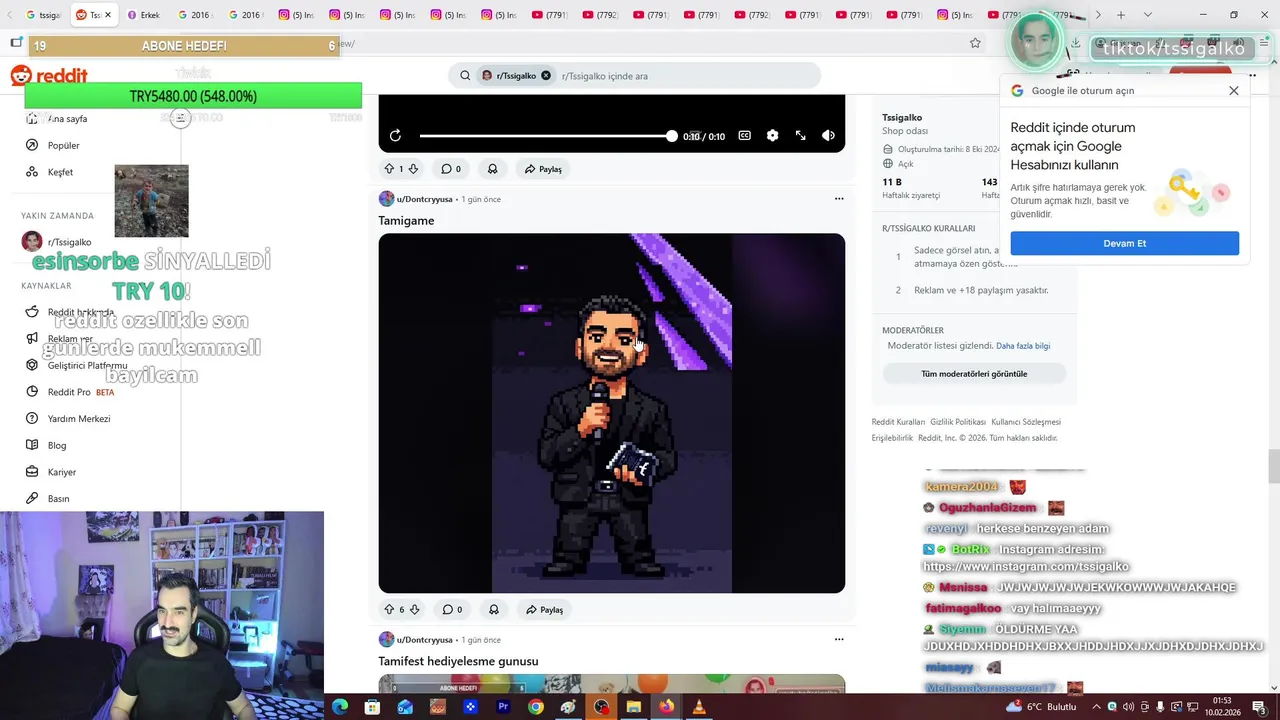Screen dimensions: 1280x720
Task: Open VLC player from the taskbar
Action: tap(699, 707)
